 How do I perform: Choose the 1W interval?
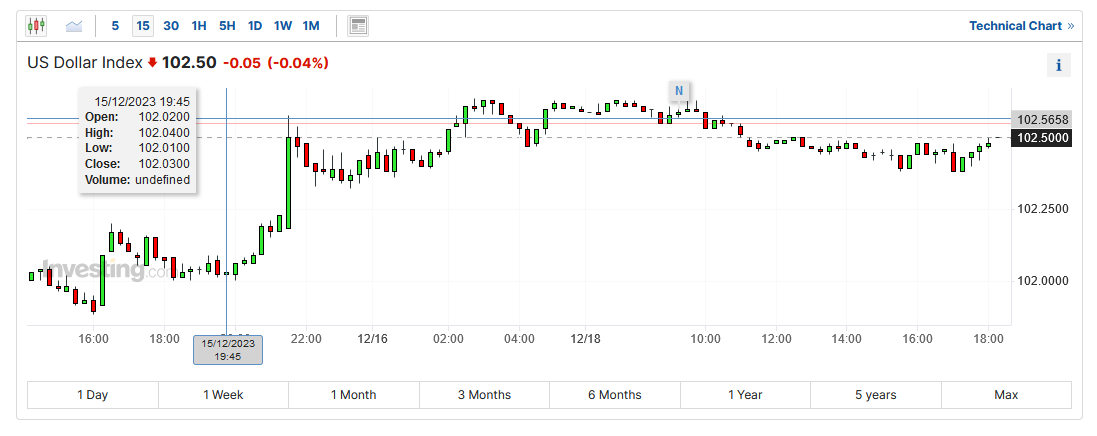pos(283,26)
